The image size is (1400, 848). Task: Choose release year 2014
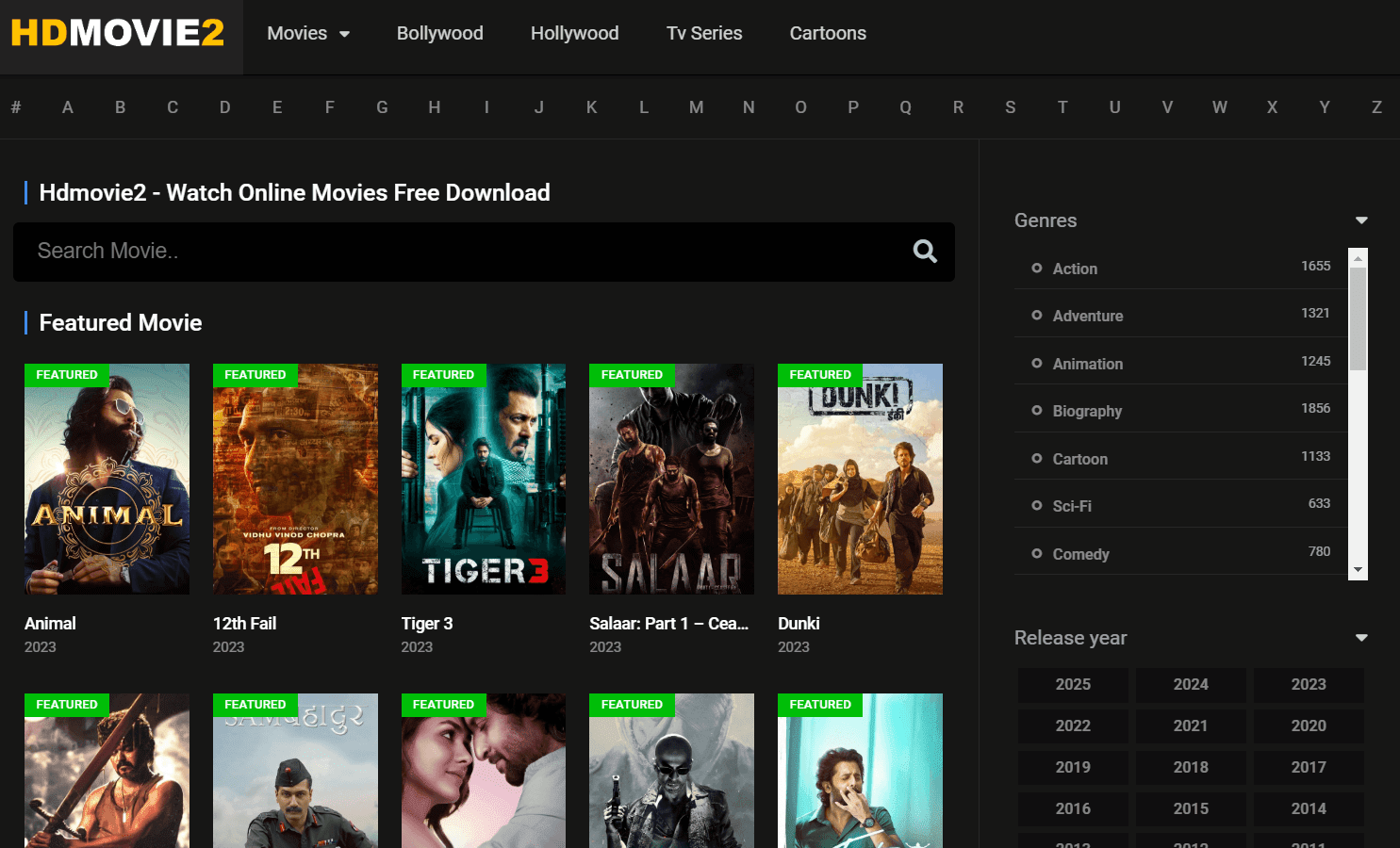point(1309,808)
